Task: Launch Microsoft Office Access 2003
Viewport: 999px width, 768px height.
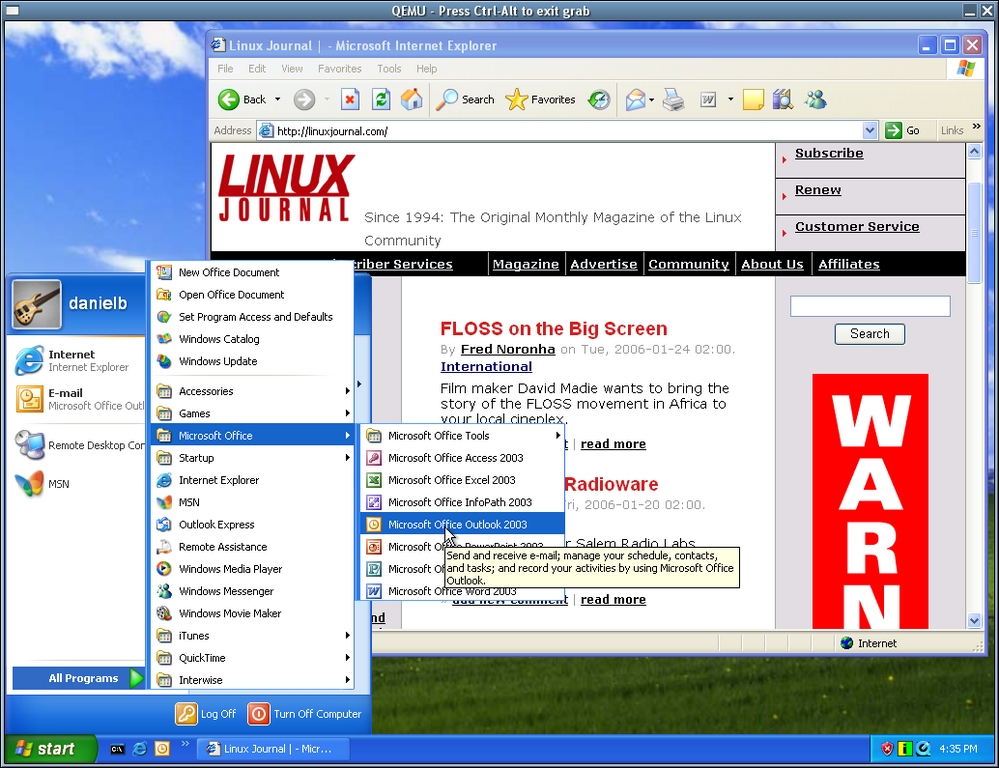Action: coord(455,458)
